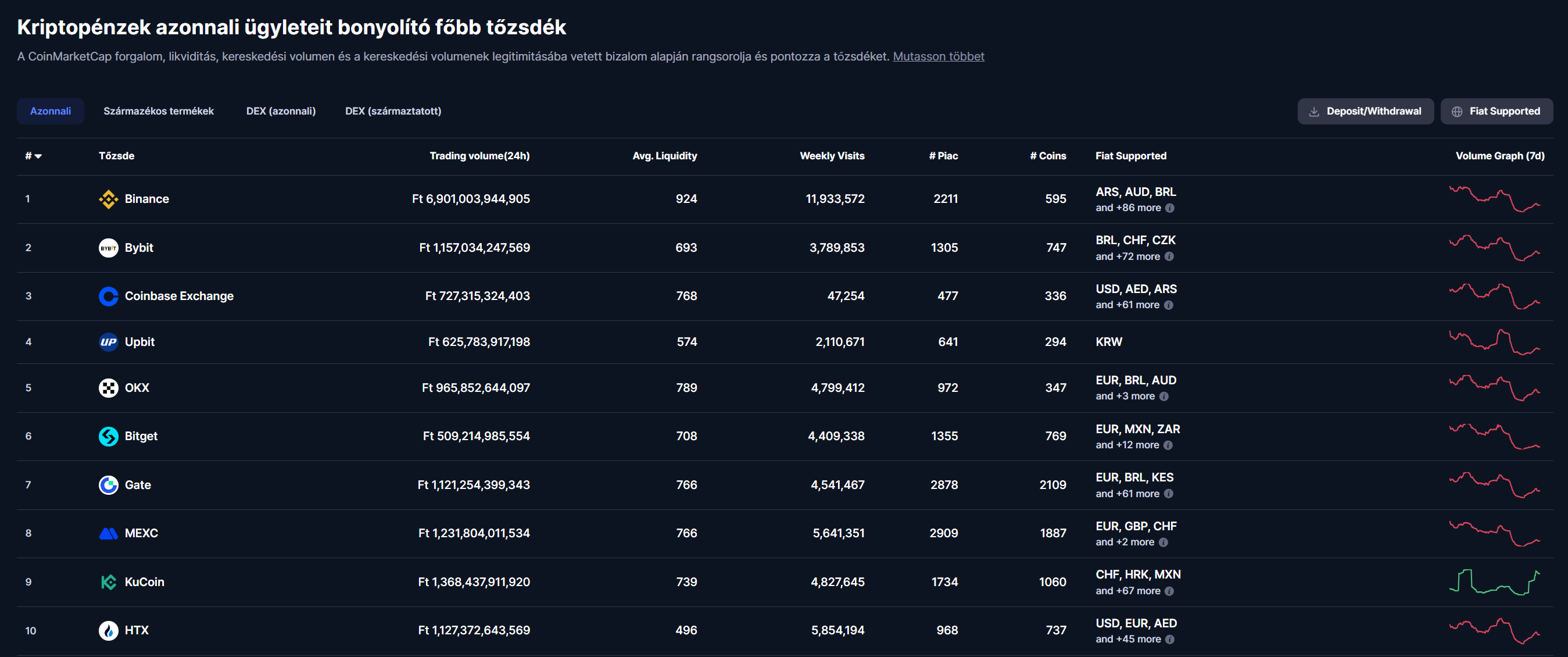The width and height of the screenshot is (1568, 657).
Task: Click the OKX checkered logo icon
Action: 108,388
